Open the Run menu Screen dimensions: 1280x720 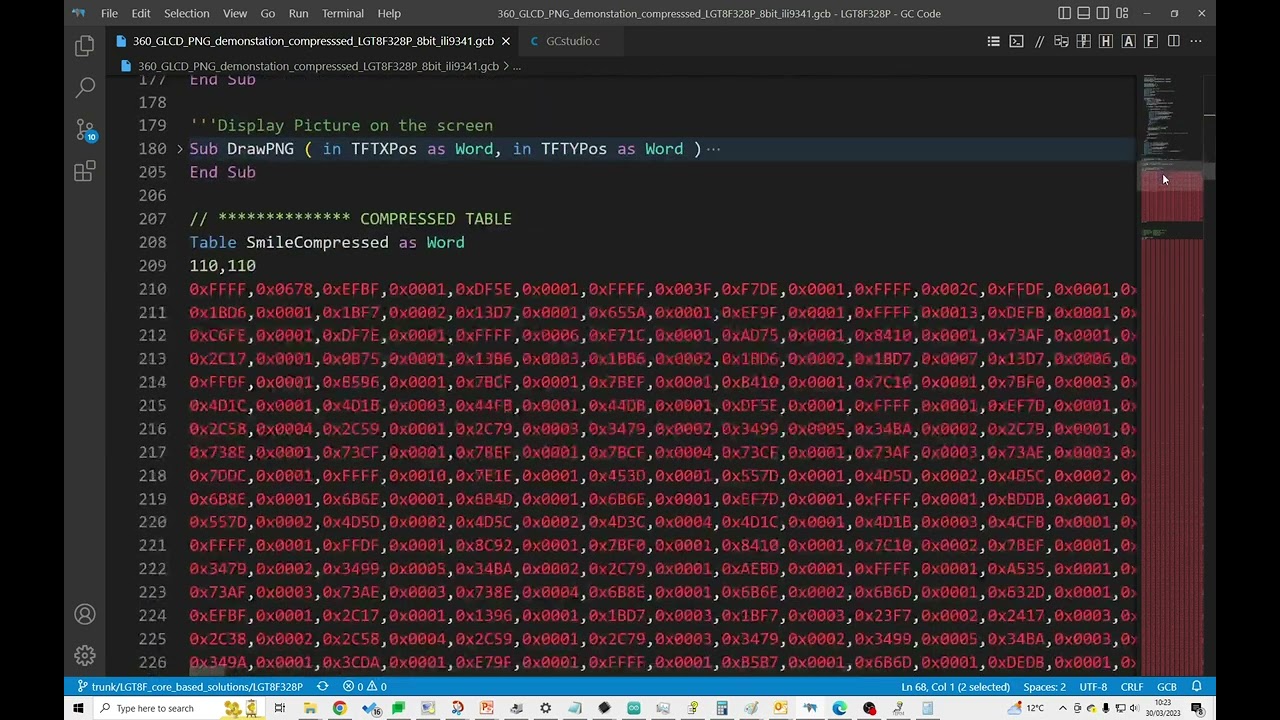pos(298,13)
